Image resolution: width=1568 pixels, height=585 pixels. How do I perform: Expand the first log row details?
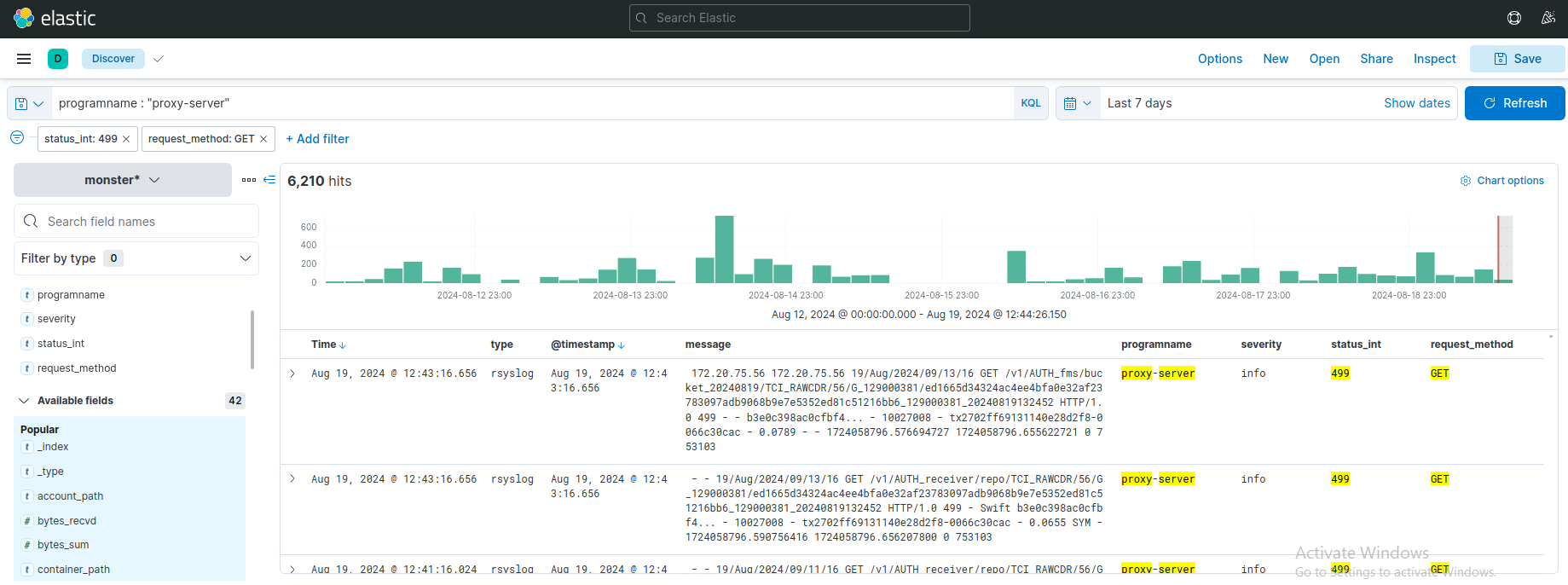pyautogui.click(x=292, y=374)
